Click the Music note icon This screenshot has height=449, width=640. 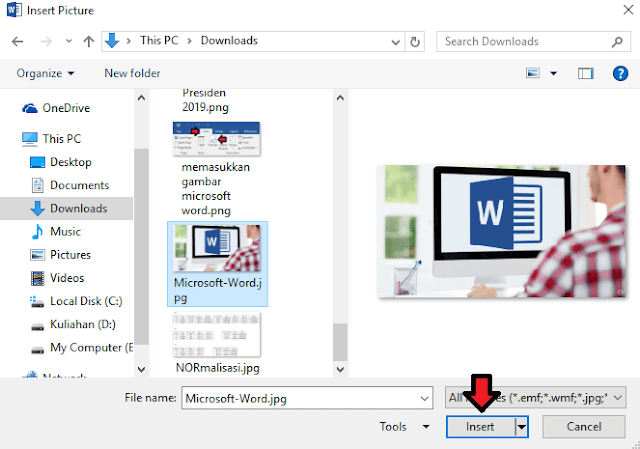[37, 232]
